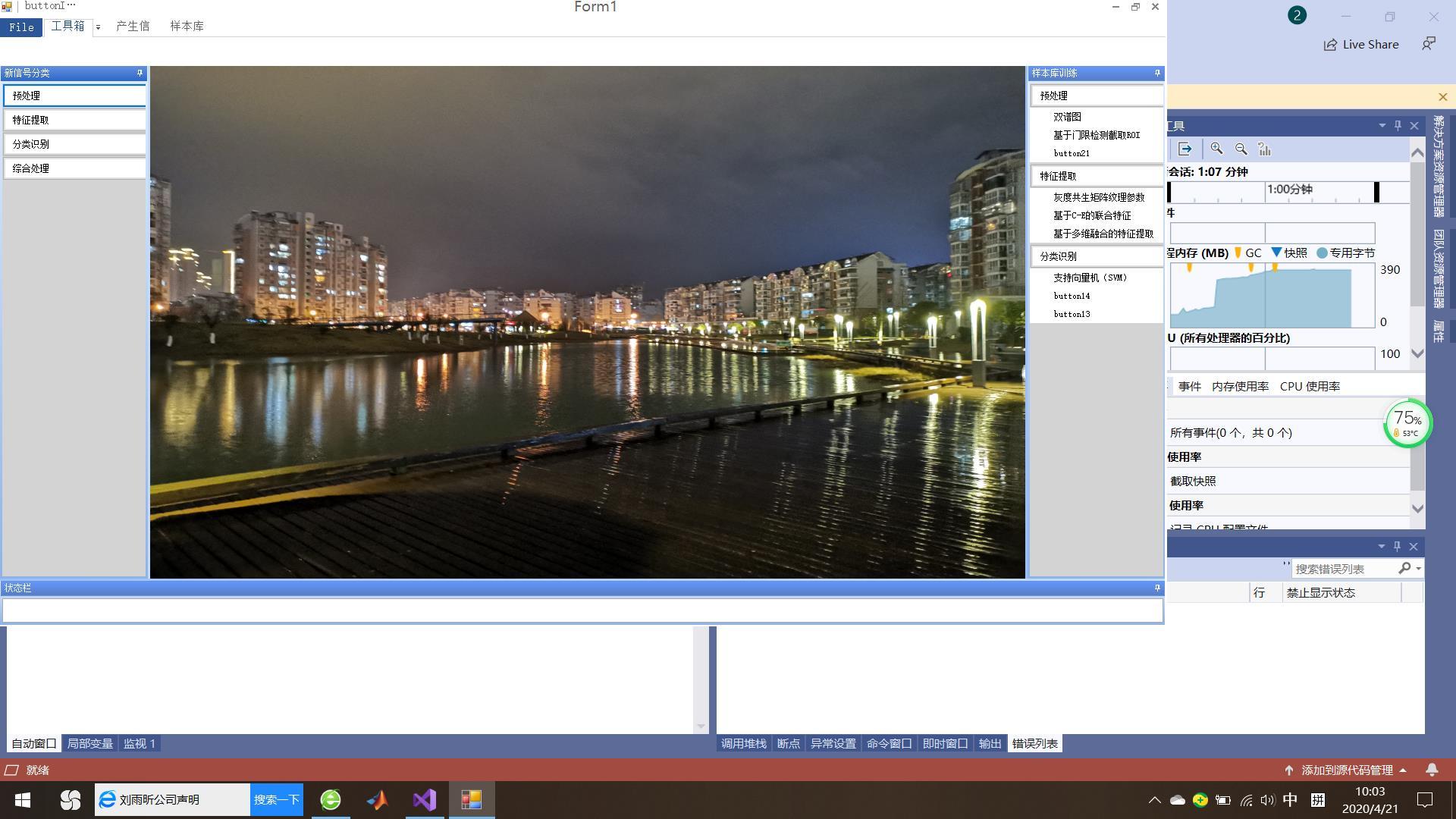
Task: Pin the 新信号分类 panel
Action: coord(140,73)
